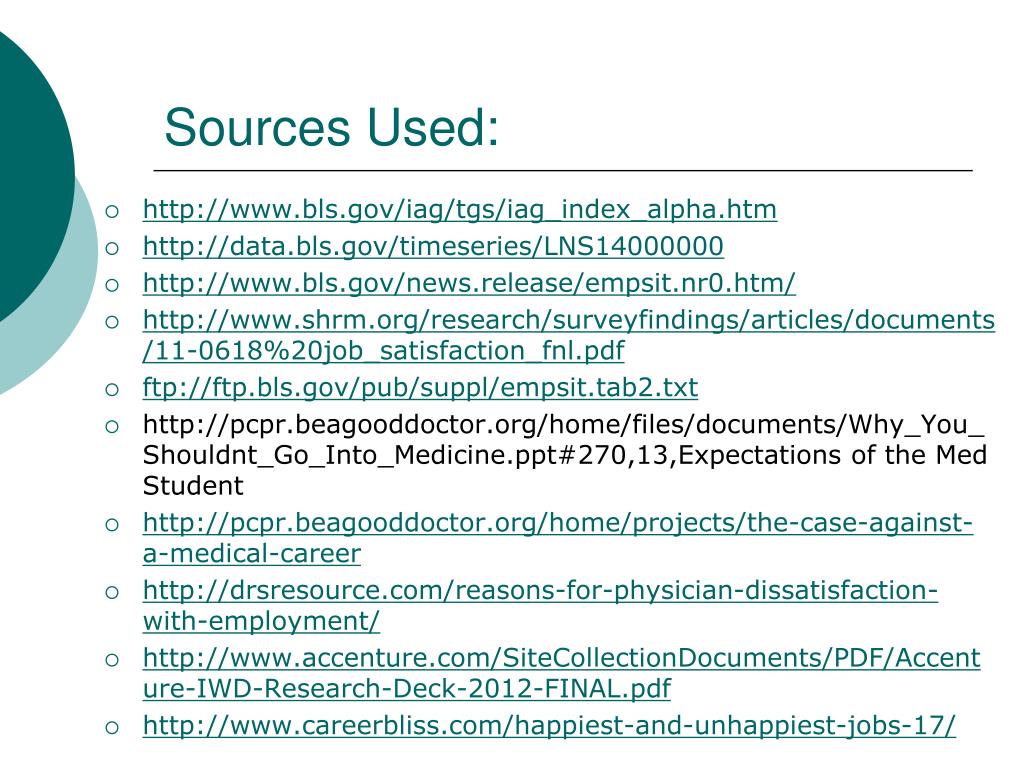Viewport: 1024px width, 768px height.
Task: Visit the careerbliss happiest-and-unhappiest-jobs link
Action: [549, 726]
